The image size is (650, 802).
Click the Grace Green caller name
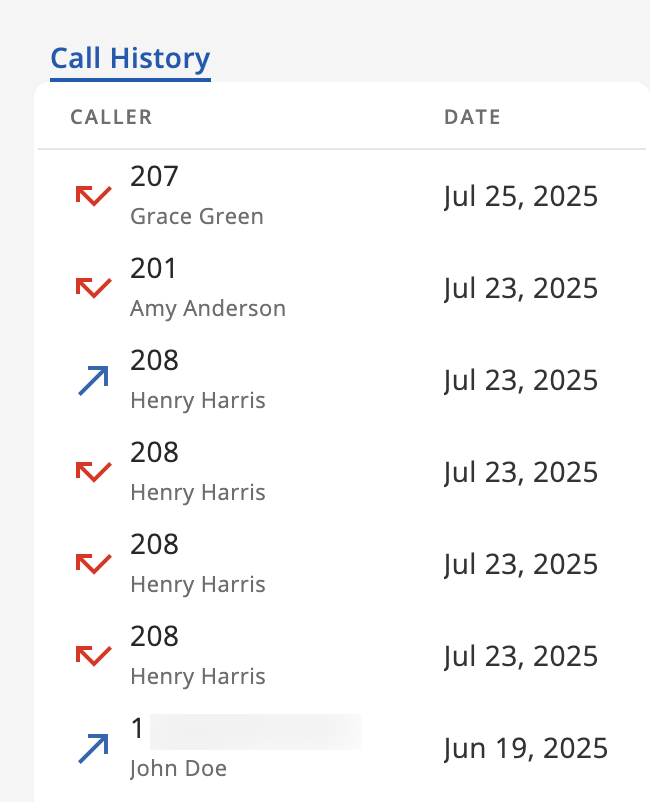(x=197, y=216)
